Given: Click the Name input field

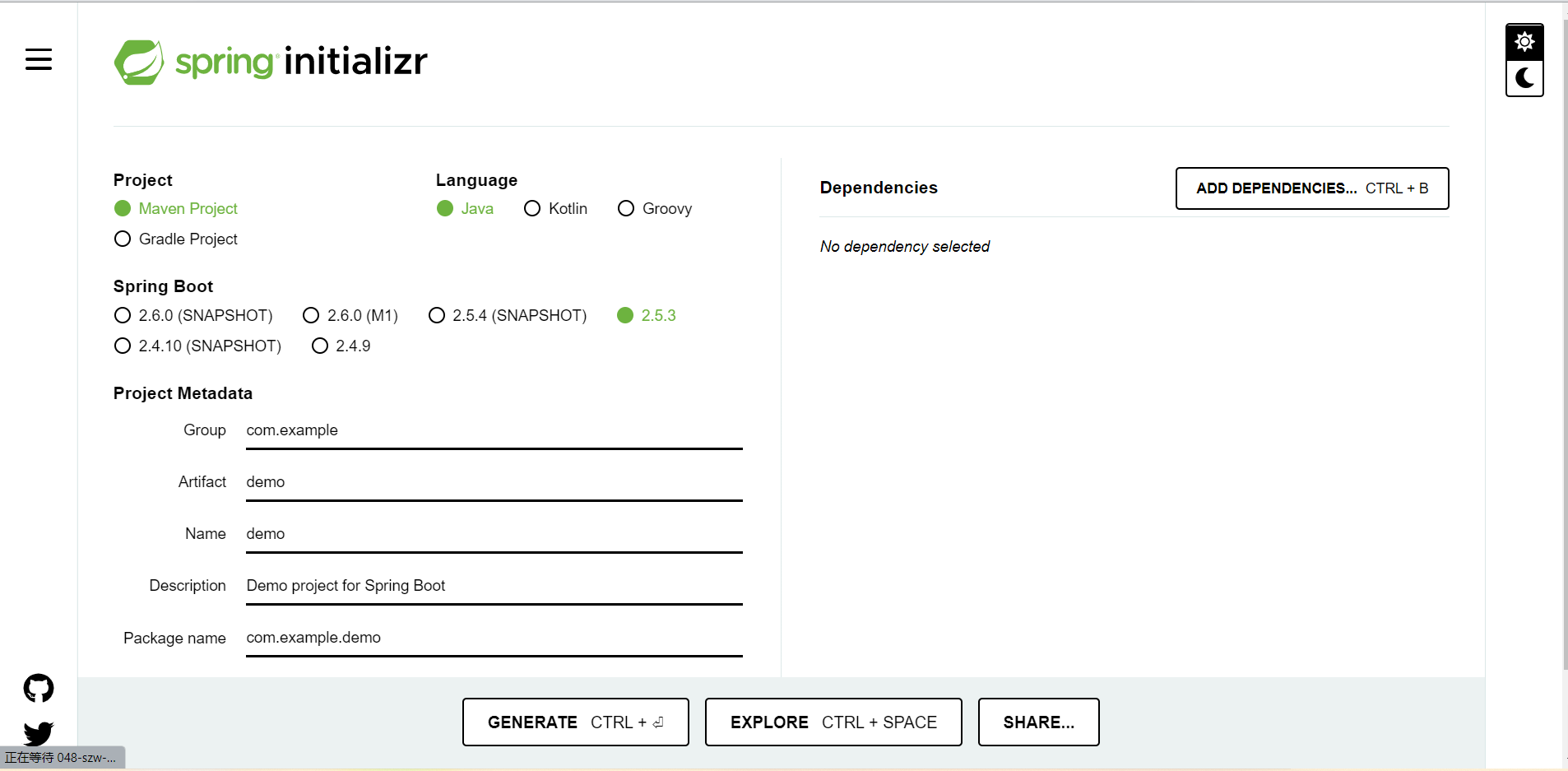Looking at the screenshot, I should (494, 534).
